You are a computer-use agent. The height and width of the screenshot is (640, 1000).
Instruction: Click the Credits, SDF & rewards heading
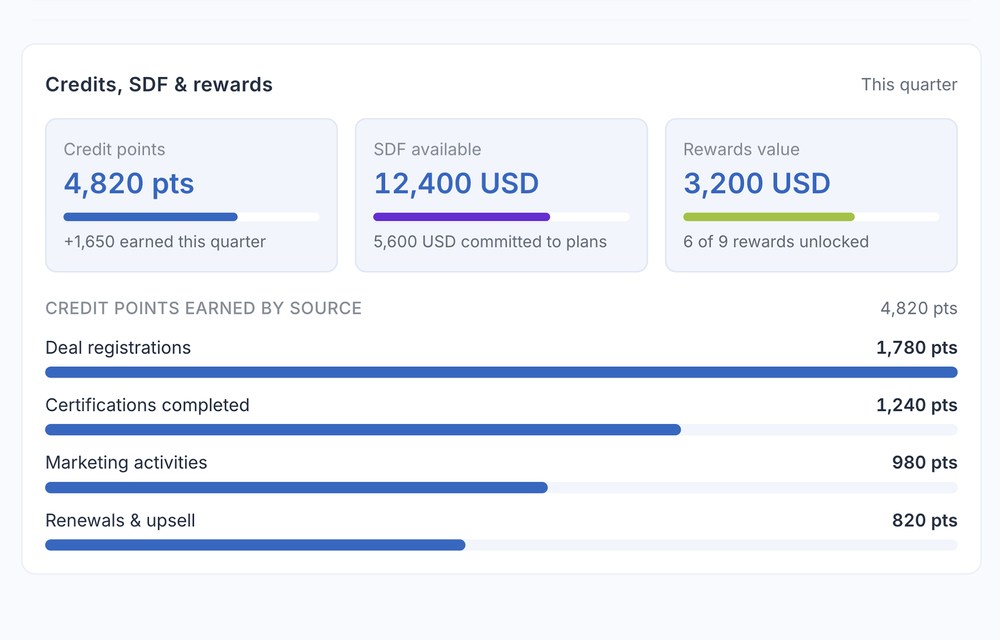(159, 85)
